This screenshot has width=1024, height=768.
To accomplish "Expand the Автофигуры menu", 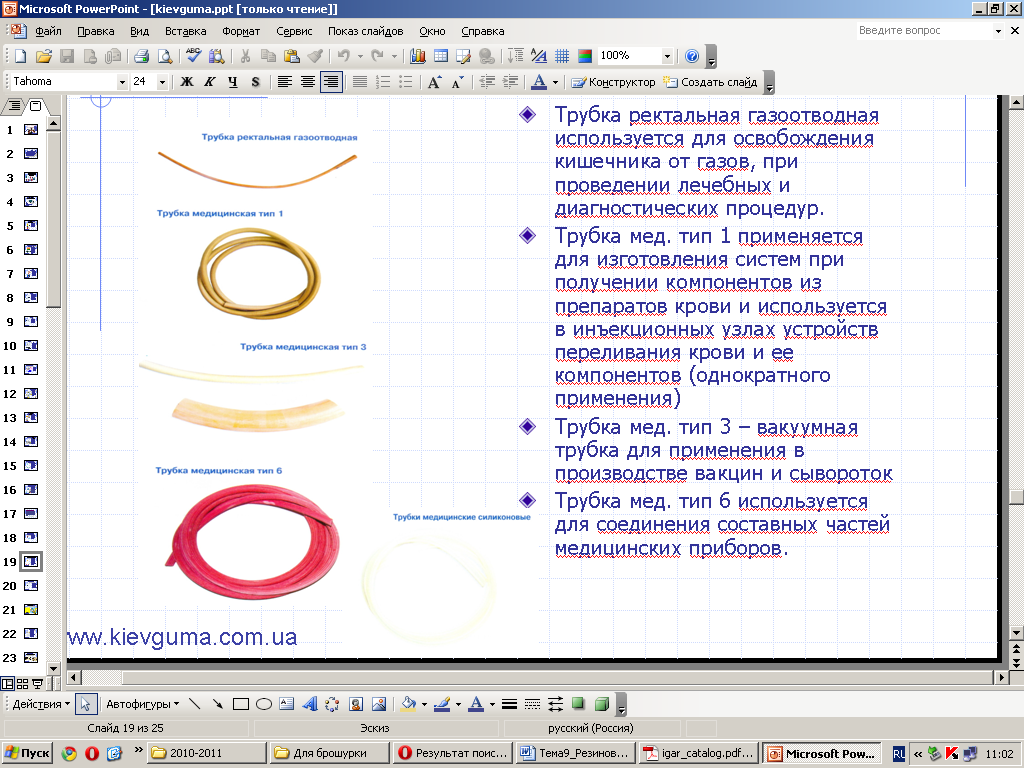I will coord(142,704).
